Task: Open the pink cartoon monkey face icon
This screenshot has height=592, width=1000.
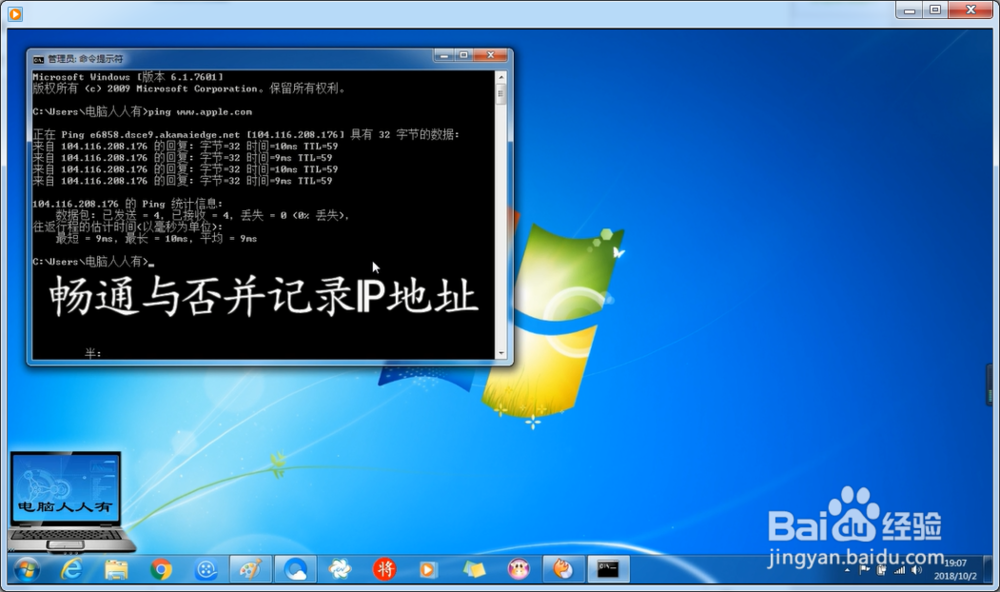Action: (x=518, y=569)
